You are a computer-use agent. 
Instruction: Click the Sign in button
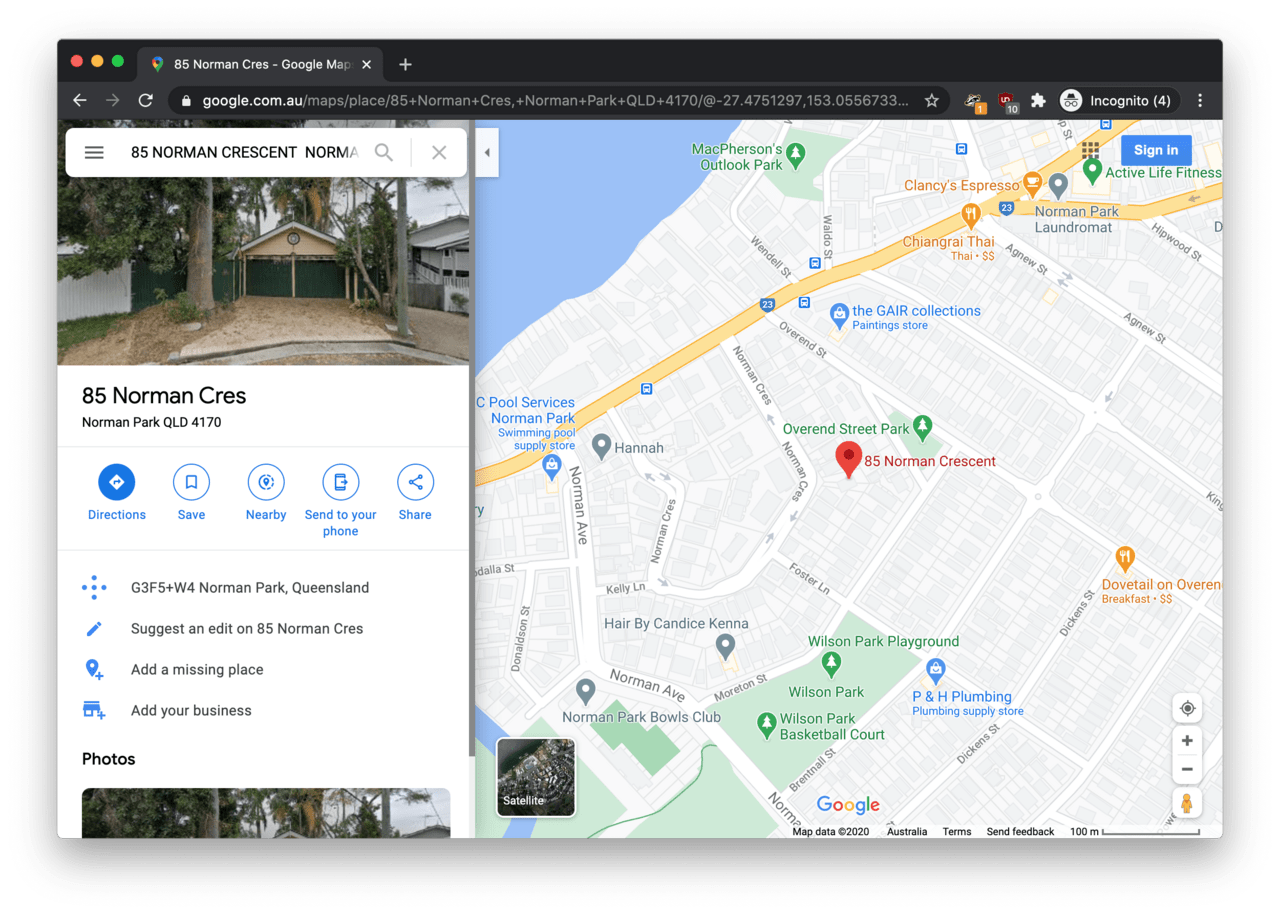click(1156, 150)
